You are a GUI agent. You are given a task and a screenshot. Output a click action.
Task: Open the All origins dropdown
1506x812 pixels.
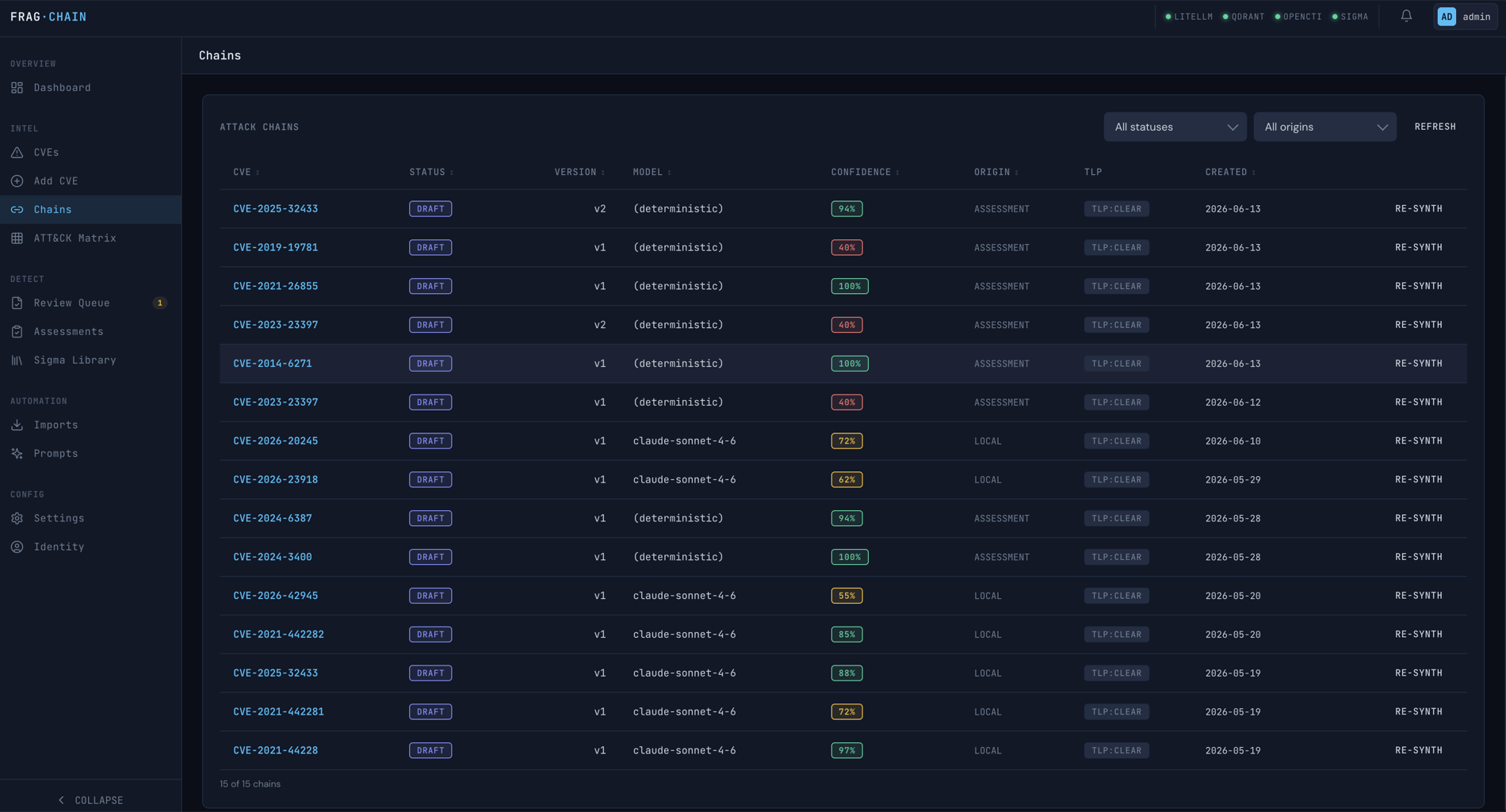coord(1324,127)
